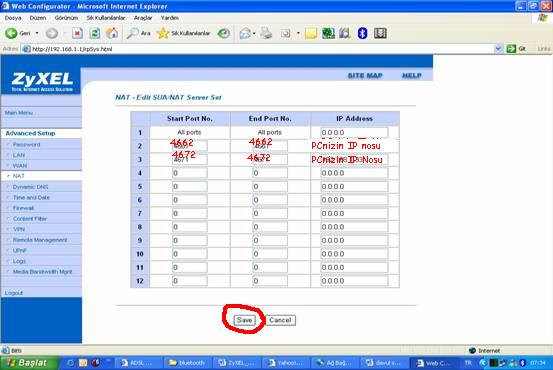Image resolution: width=553 pixels, height=370 pixels.
Task: Open Back button history dropdown arrow
Action: click(x=37, y=33)
